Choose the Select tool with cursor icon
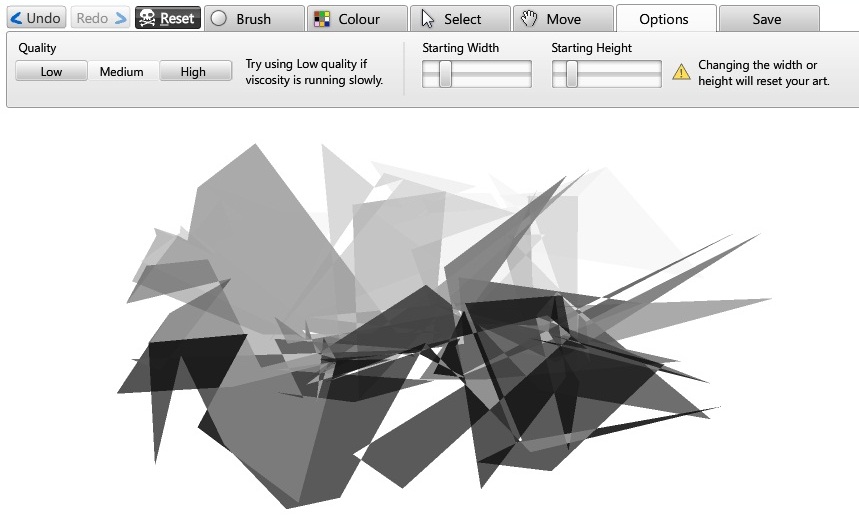 (460, 19)
